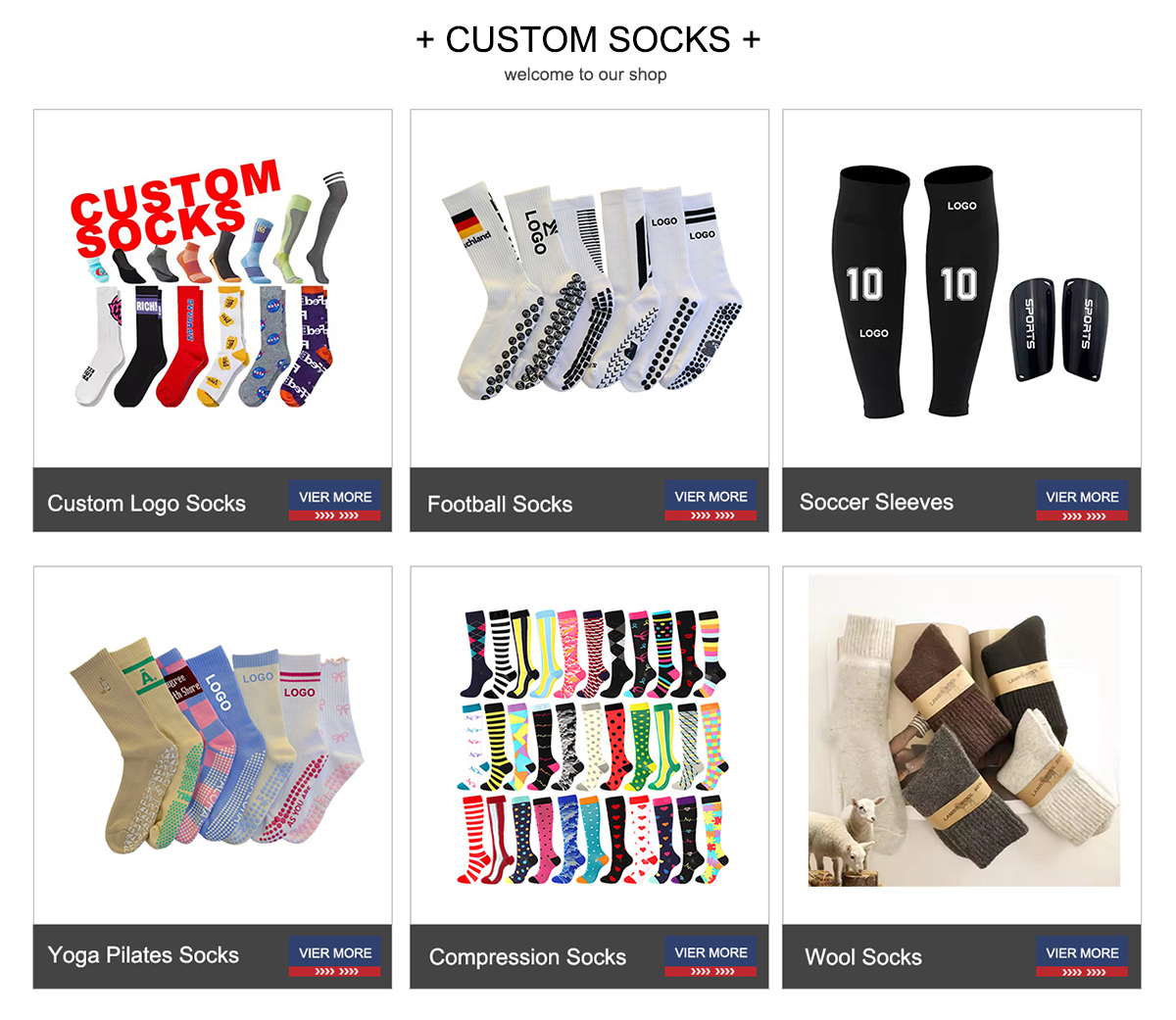Image resolution: width=1176 pixels, height=1020 pixels.
Task: Open the wool socks photo
Action: 963,730
